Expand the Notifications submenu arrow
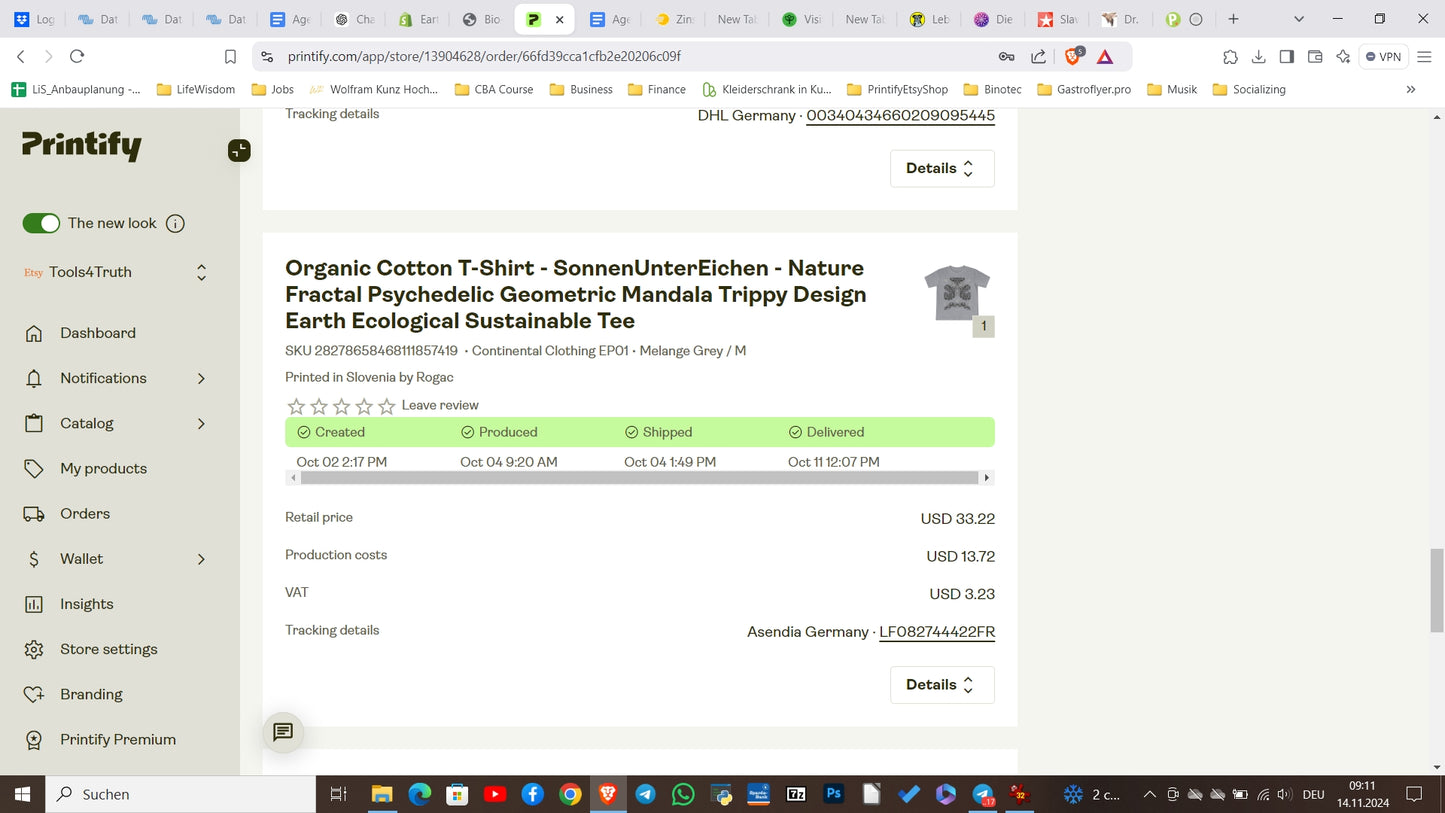This screenshot has height=813, width=1445. pos(201,378)
